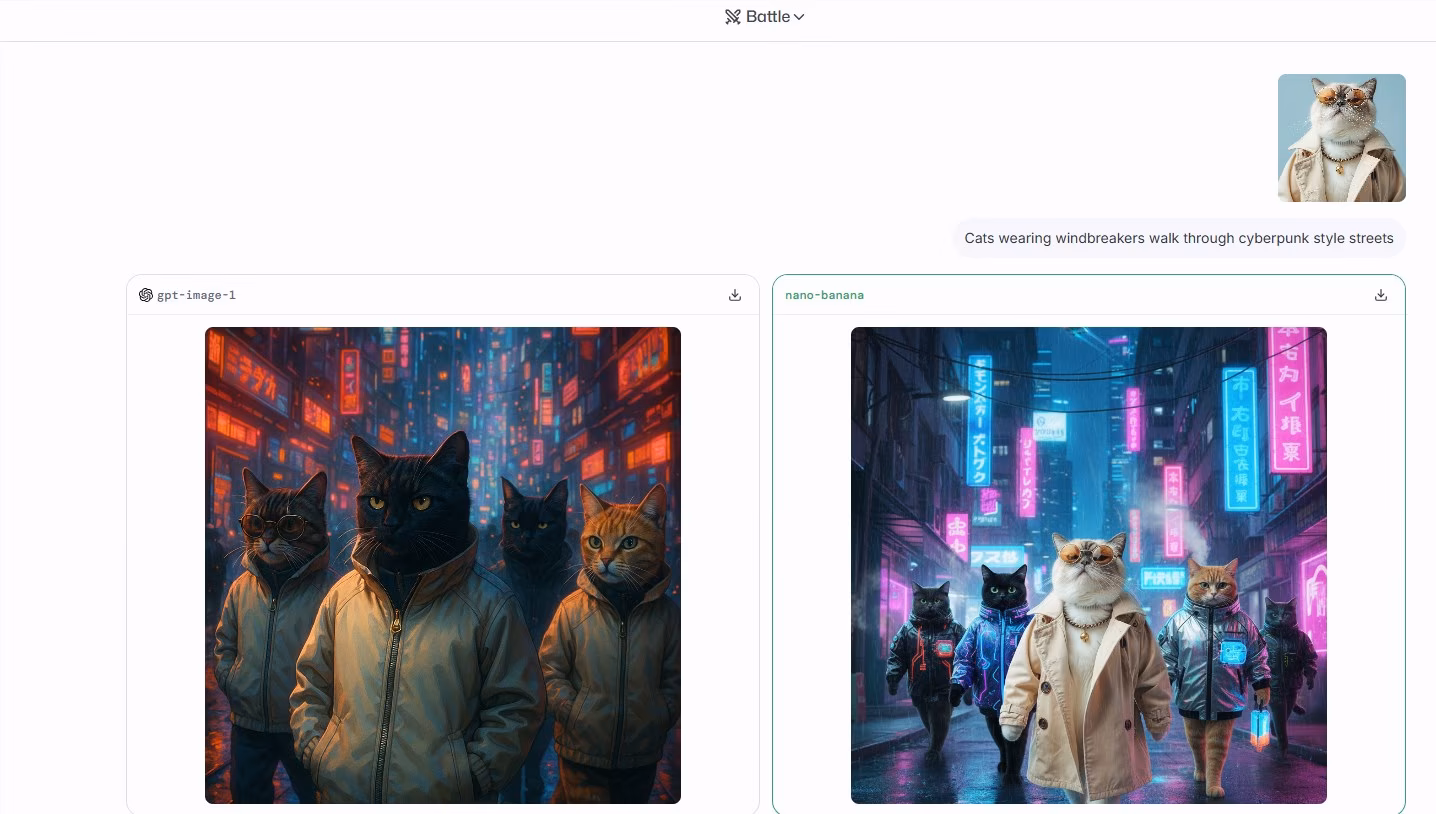Save the gpt-image-1 result using its download arrow
Screen dimensions: 1436x814
(735, 294)
